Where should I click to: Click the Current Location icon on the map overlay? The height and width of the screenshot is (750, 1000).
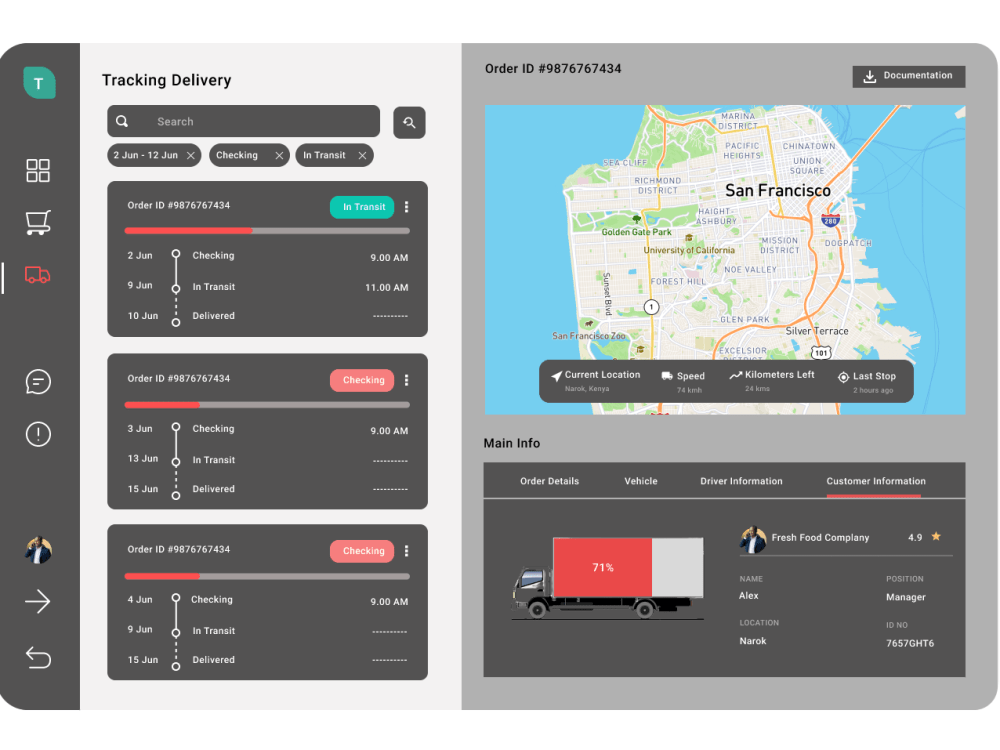558,374
